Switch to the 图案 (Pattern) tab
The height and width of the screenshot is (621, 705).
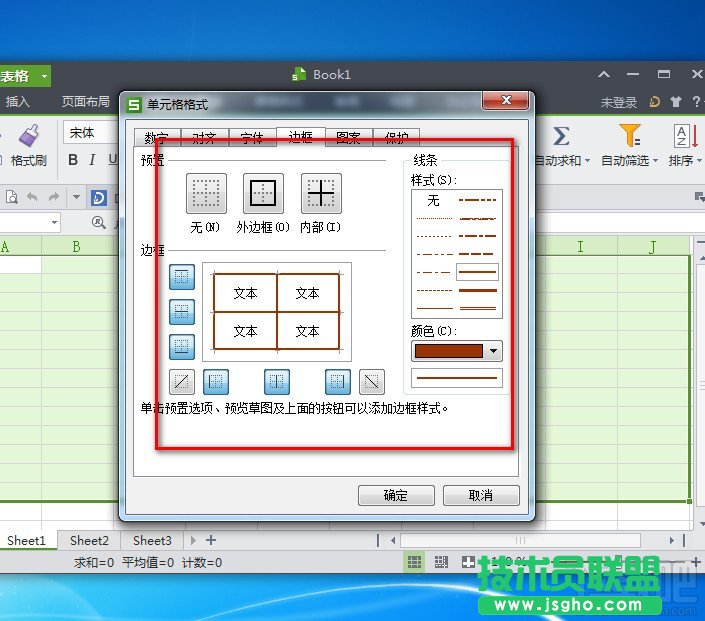tap(348, 138)
